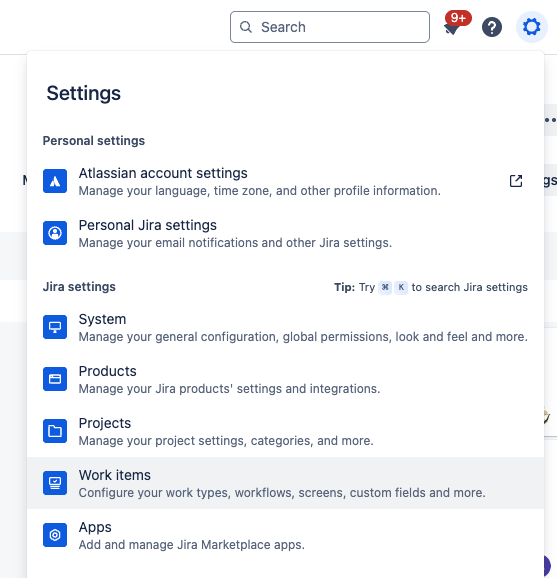The width and height of the screenshot is (557, 578).
Task: Click 'Manage your language, time zone' description
Action: (x=260, y=191)
